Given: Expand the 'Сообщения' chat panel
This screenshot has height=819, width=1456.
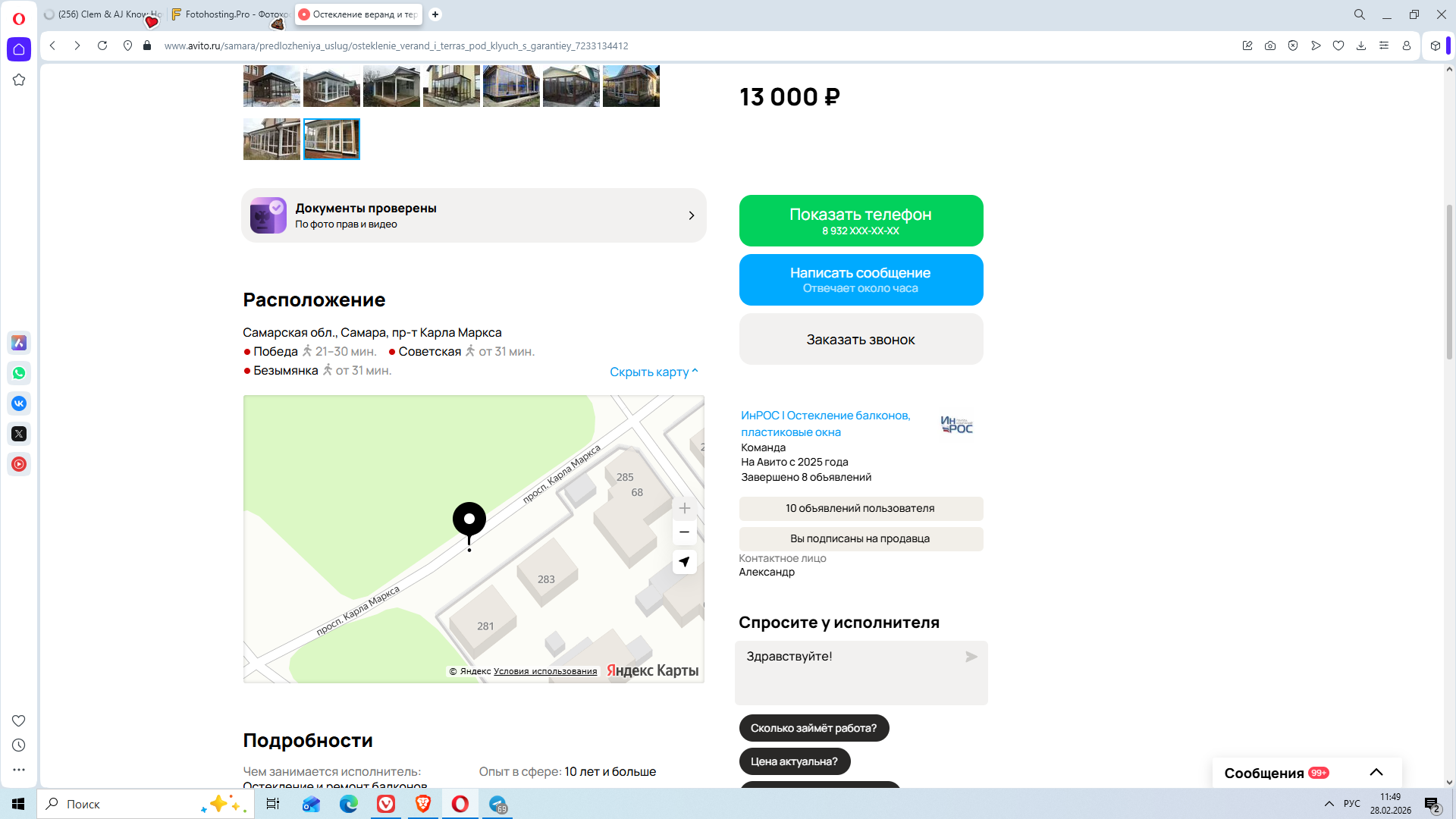Looking at the screenshot, I should 1376,772.
